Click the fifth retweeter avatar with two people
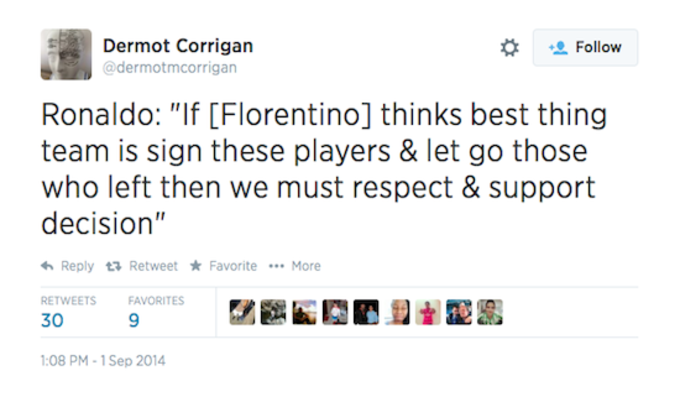The height and width of the screenshot is (402, 680). tap(366, 312)
